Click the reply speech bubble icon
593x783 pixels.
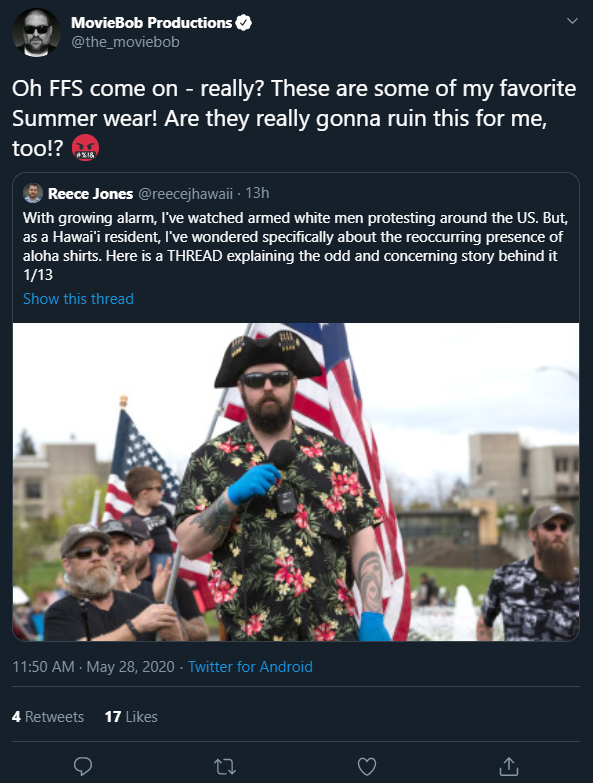83,766
